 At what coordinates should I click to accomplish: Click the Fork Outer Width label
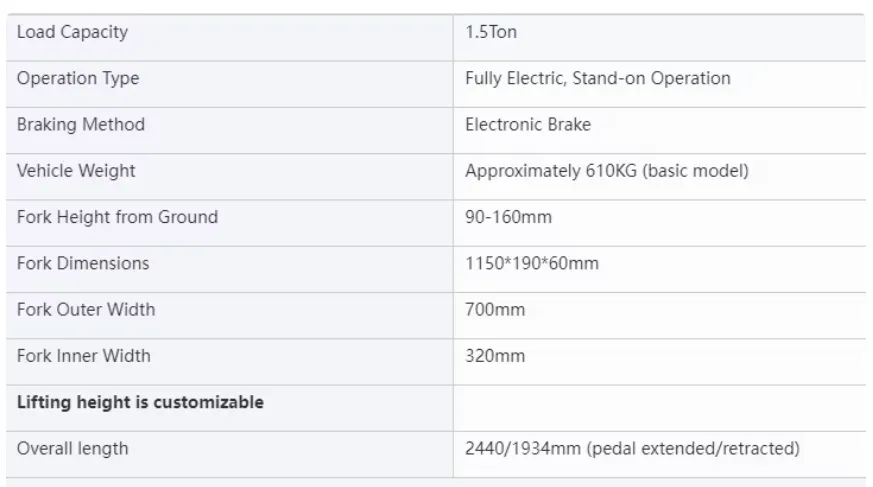click(x=86, y=309)
